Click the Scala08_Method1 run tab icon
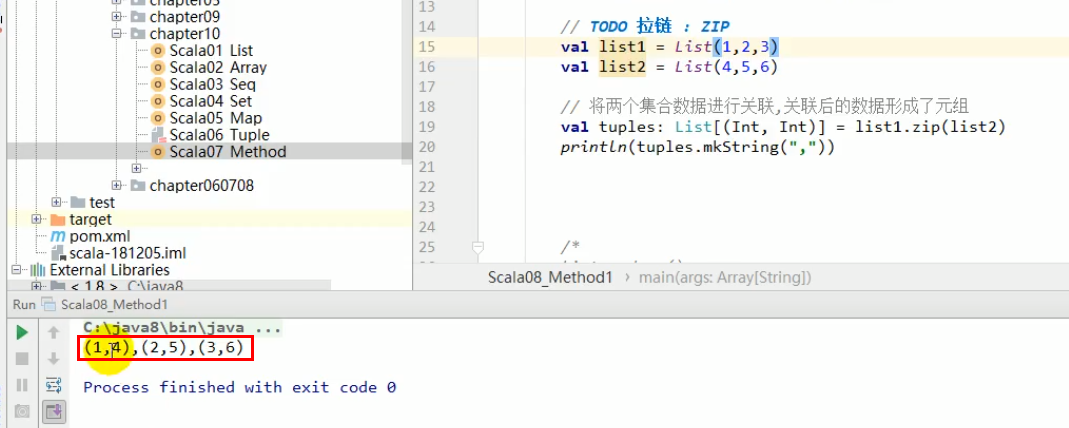 [48, 305]
